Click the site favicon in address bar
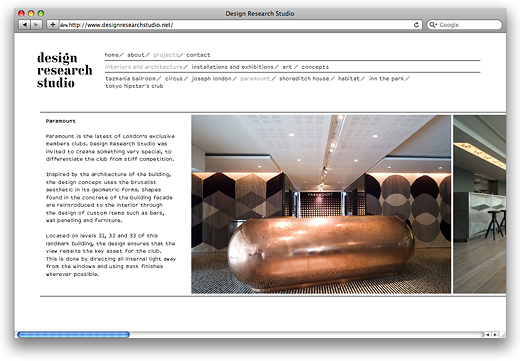520x361 pixels. click(x=64, y=25)
